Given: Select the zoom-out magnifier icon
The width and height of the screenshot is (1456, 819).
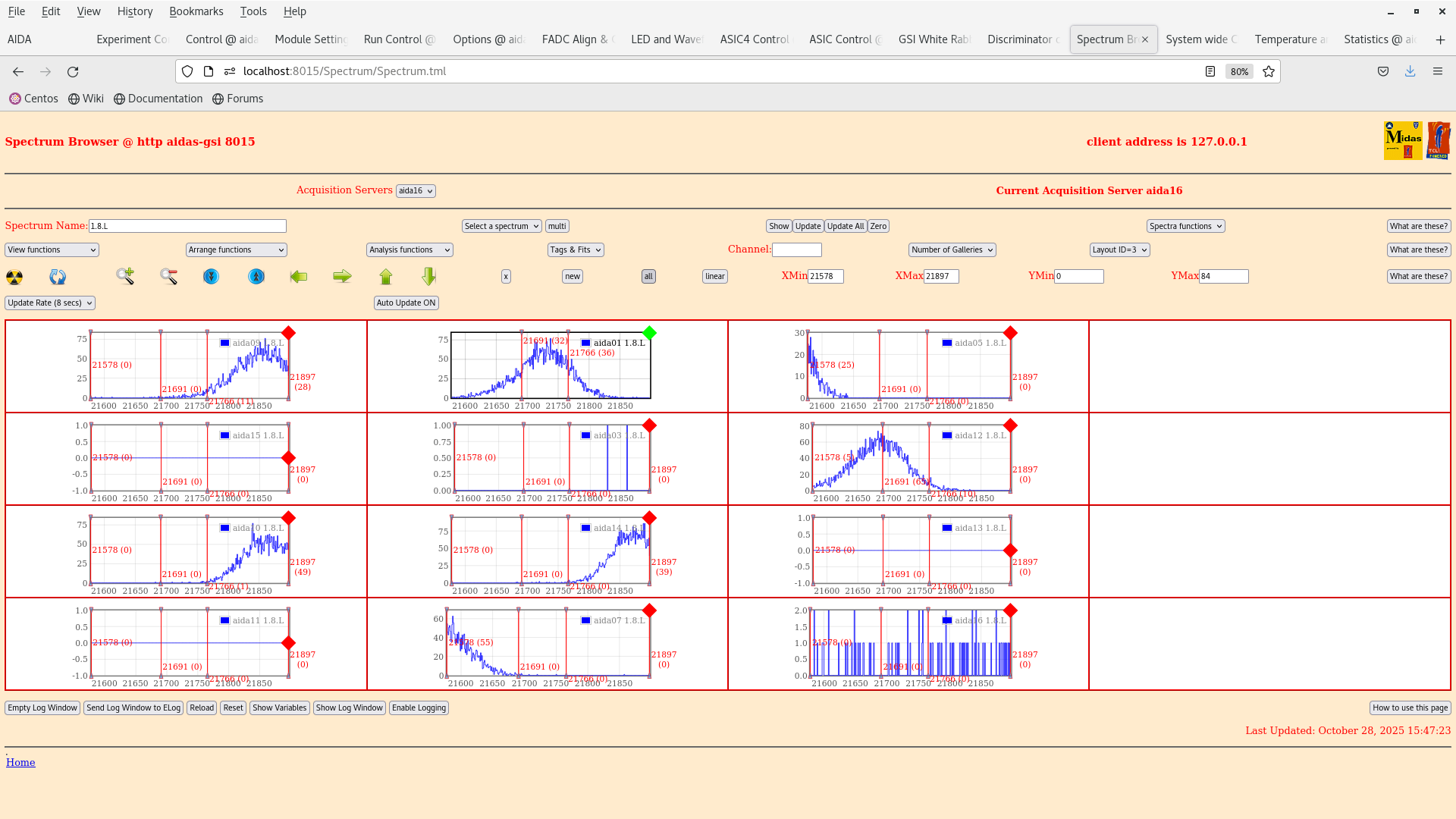Looking at the screenshot, I should point(168,277).
